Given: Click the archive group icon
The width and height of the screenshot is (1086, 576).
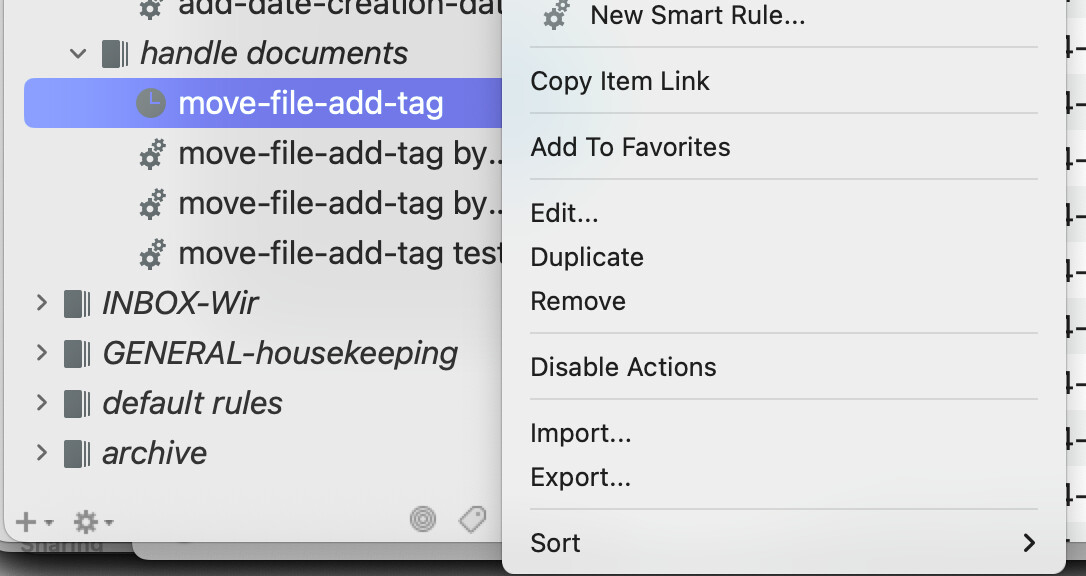Looking at the screenshot, I should tap(77, 453).
